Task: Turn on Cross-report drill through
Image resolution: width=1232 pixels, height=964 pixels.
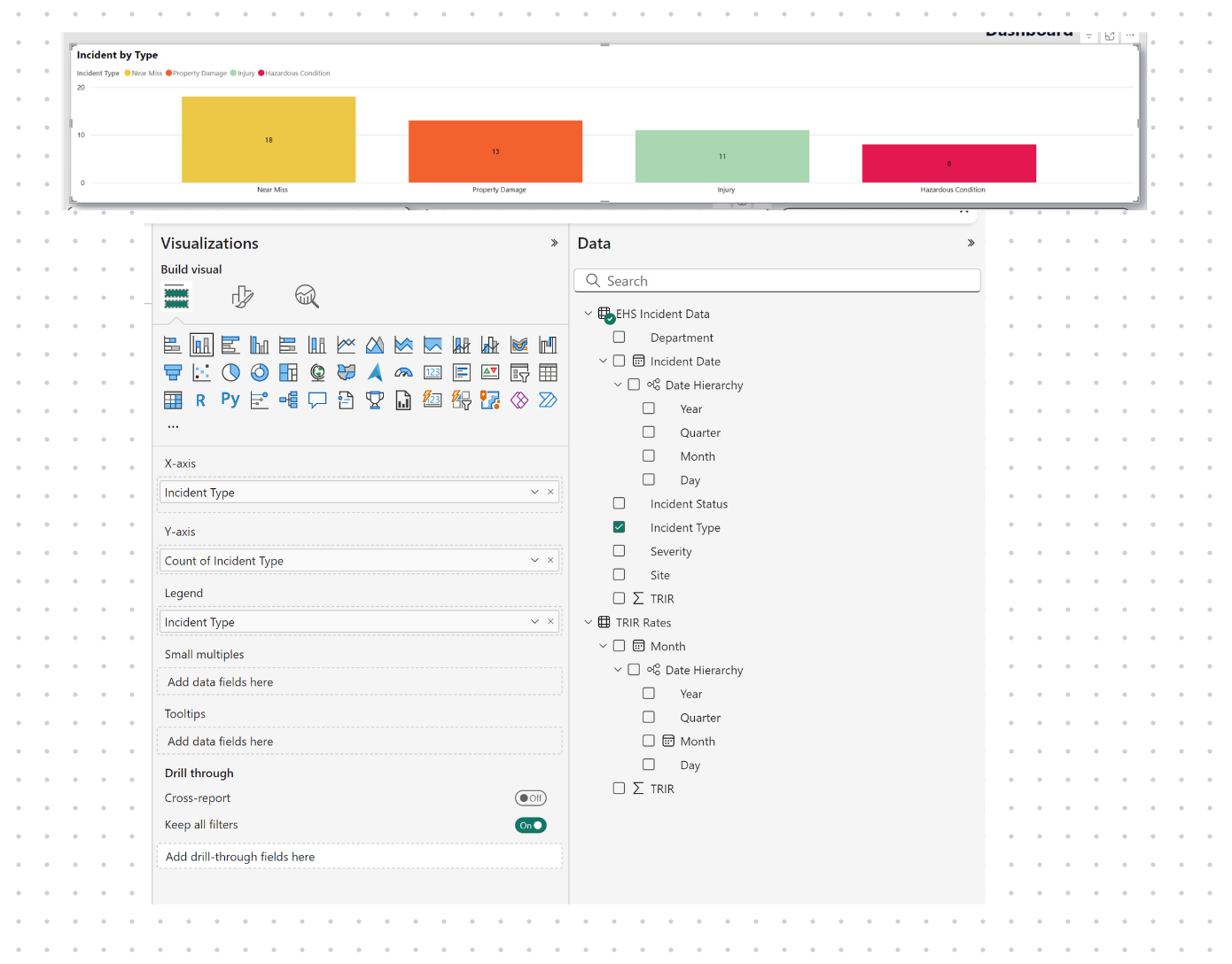Action: point(530,797)
